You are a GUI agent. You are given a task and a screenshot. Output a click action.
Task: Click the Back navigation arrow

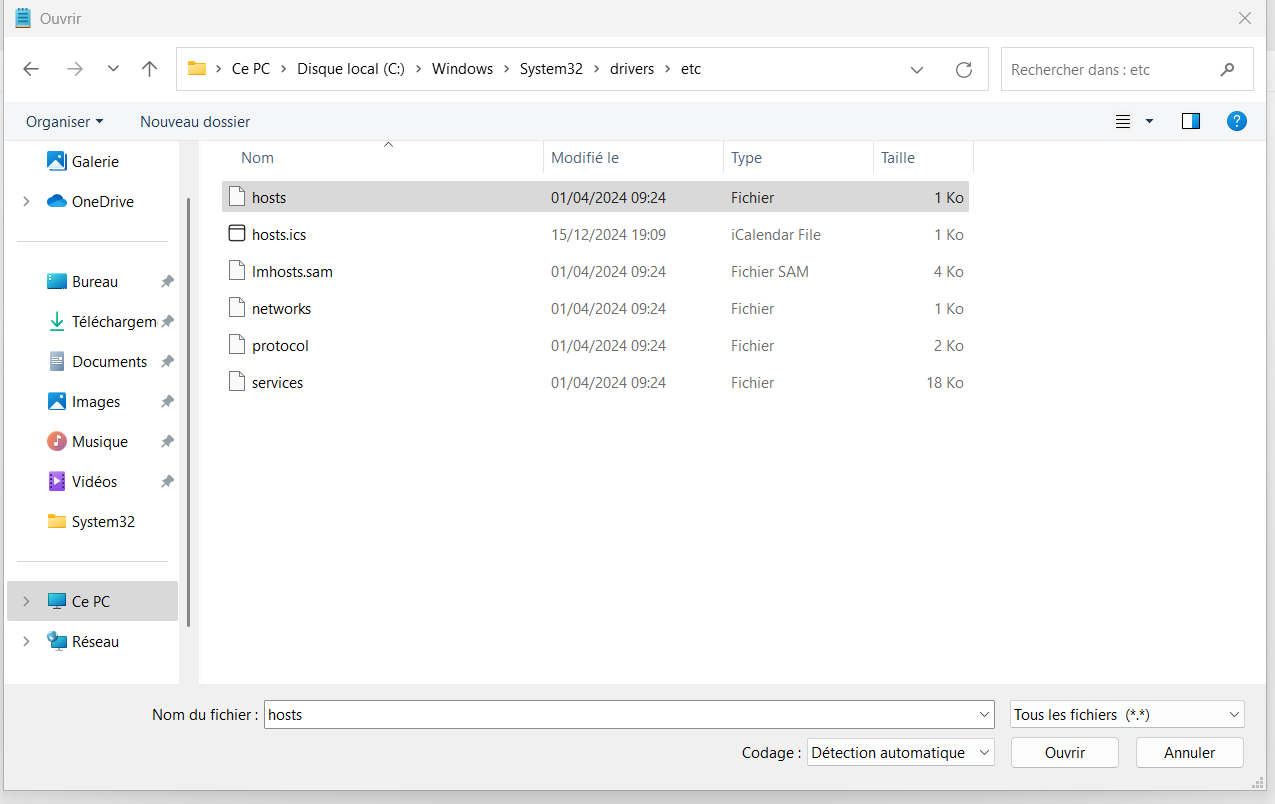pyautogui.click(x=31, y=69)
